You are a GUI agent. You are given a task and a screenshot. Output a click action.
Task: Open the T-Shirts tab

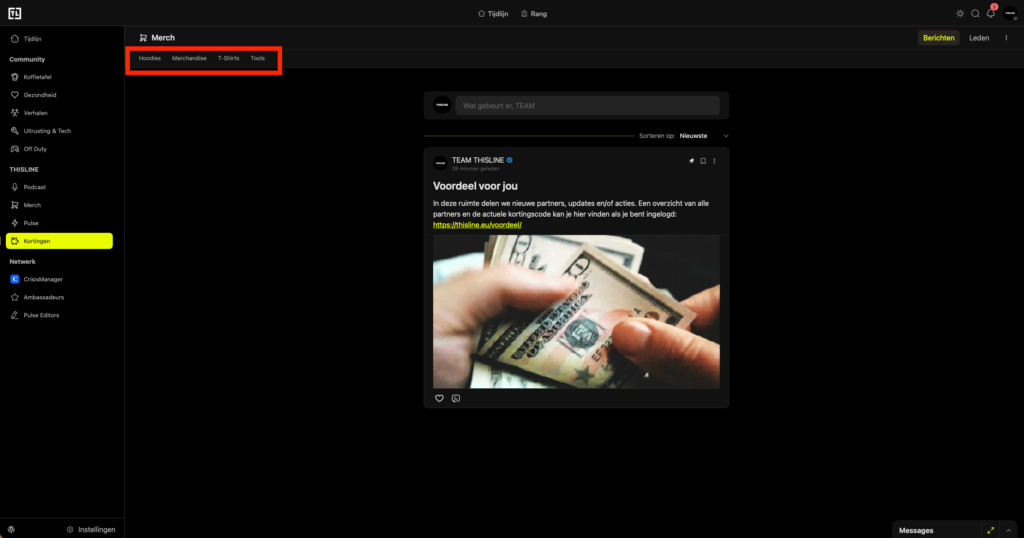(228, 59)
